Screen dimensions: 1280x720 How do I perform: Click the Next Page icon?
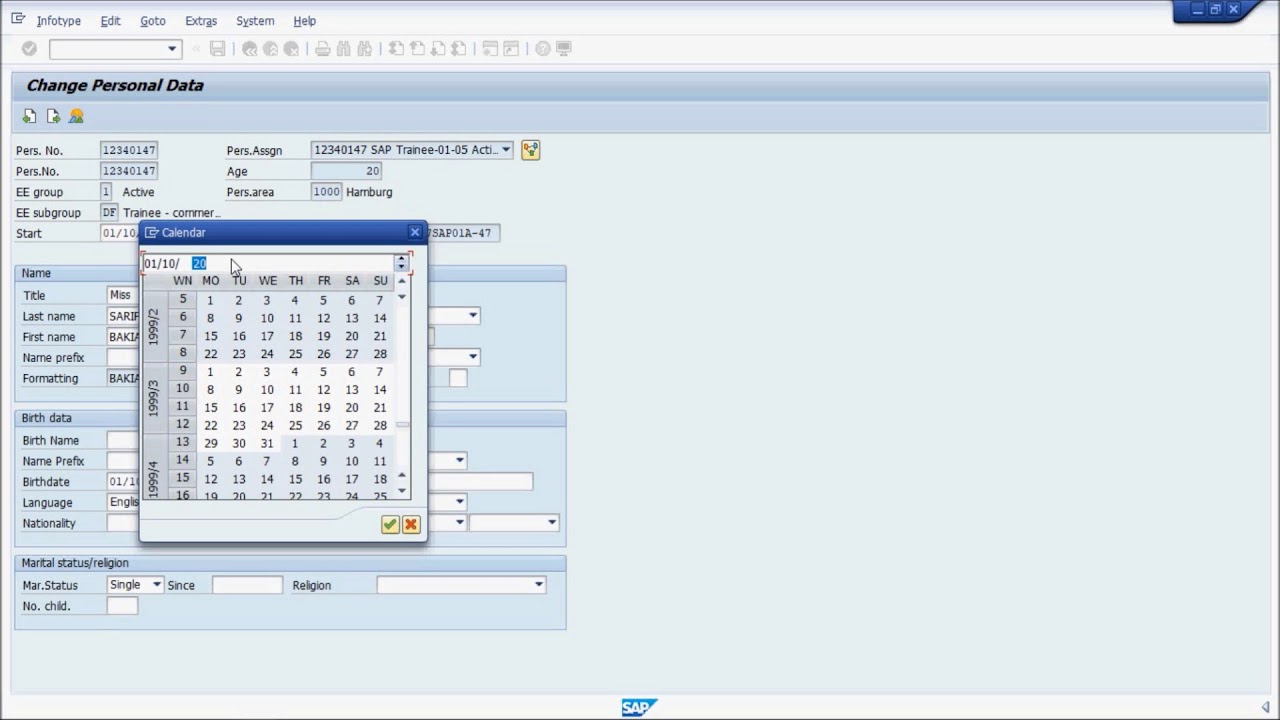[438, 48]
